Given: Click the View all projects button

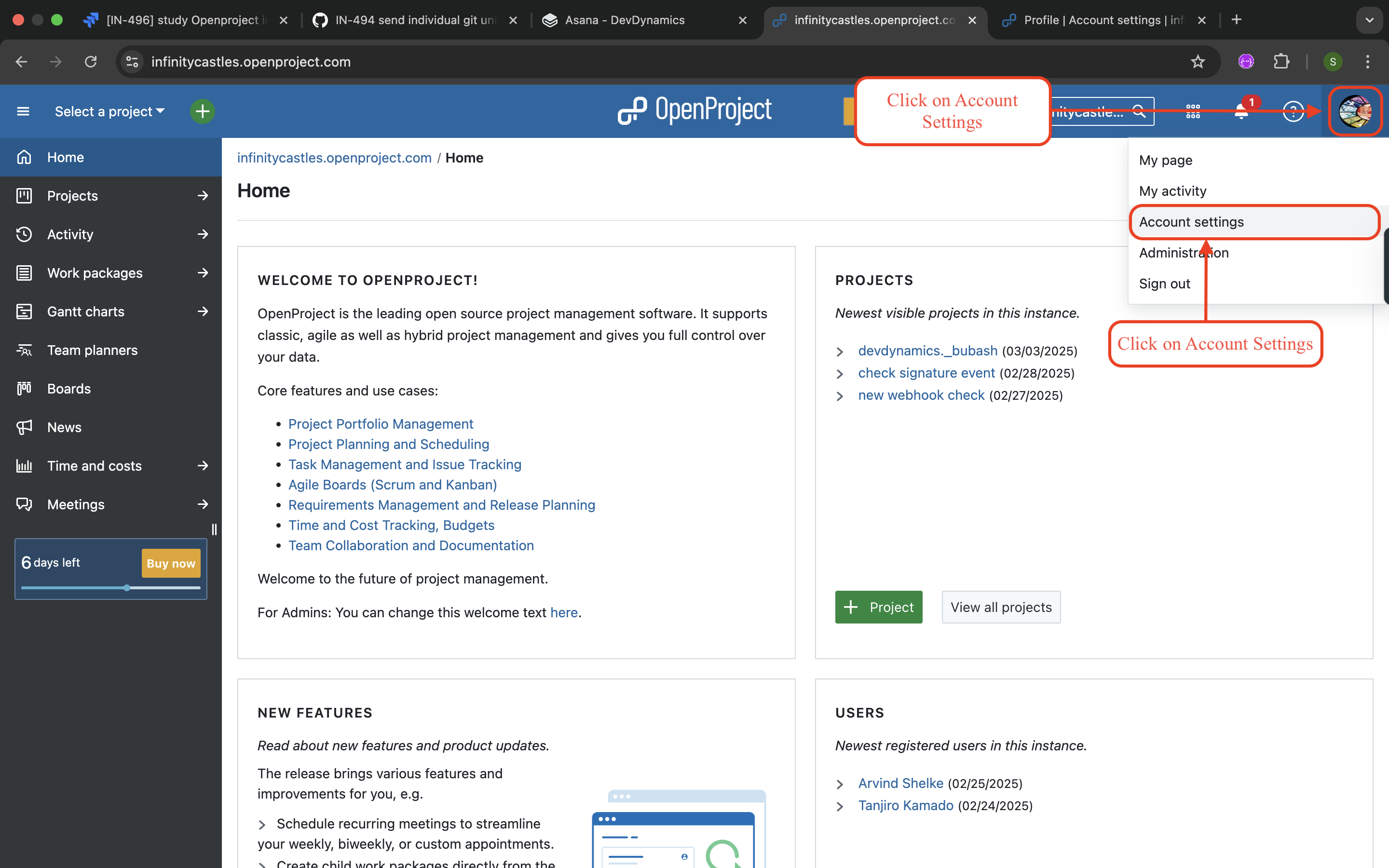Looking at the screenshot, I should pyautogui.click(x=1000, y=607).
